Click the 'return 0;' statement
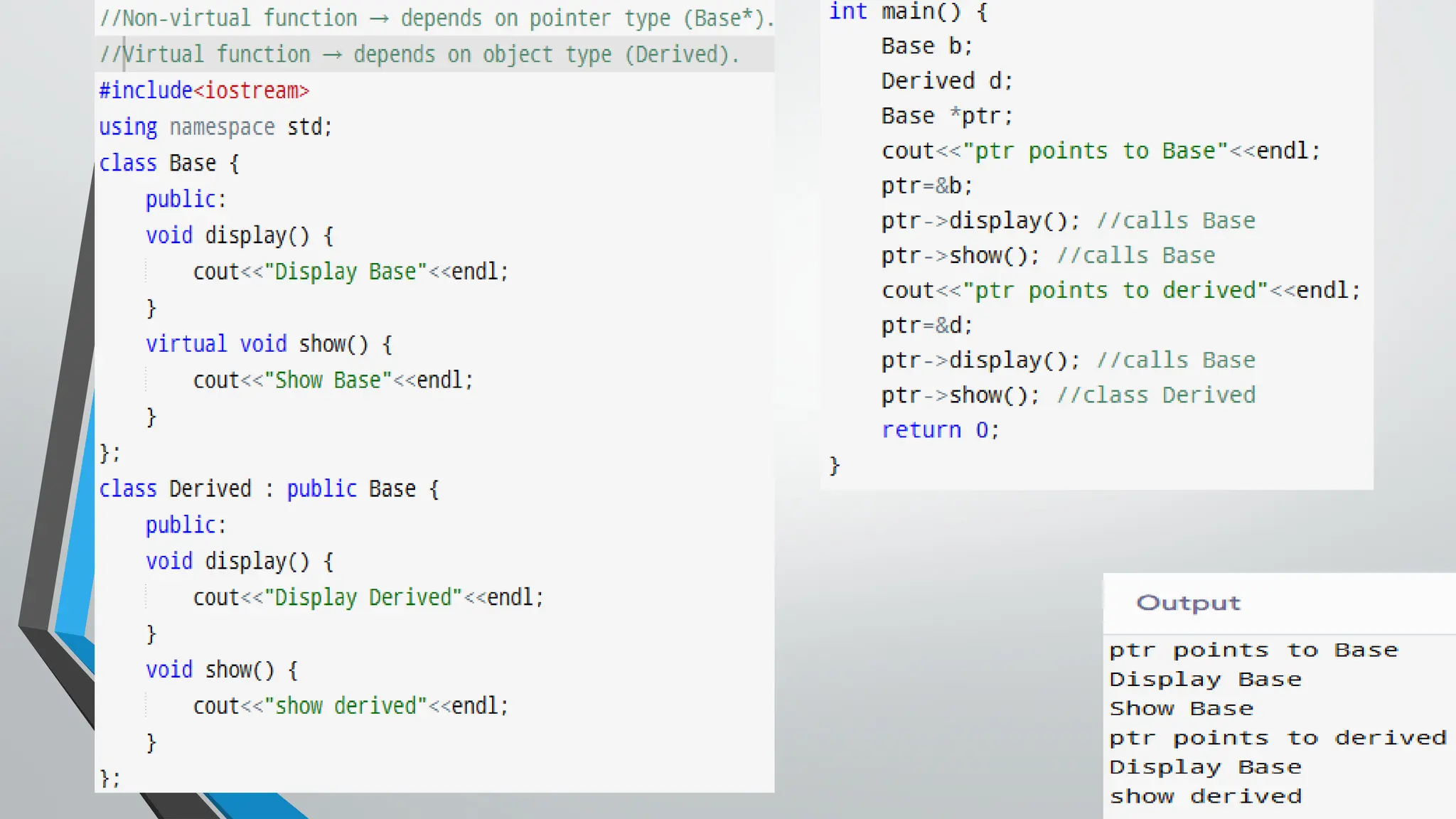 pyautogui.click(x=940, y=430)
